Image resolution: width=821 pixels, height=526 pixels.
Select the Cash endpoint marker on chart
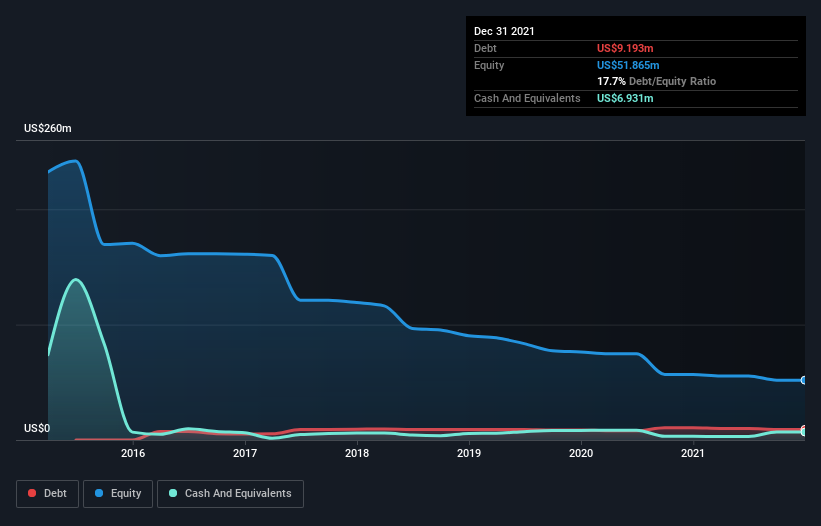(804, 432)
